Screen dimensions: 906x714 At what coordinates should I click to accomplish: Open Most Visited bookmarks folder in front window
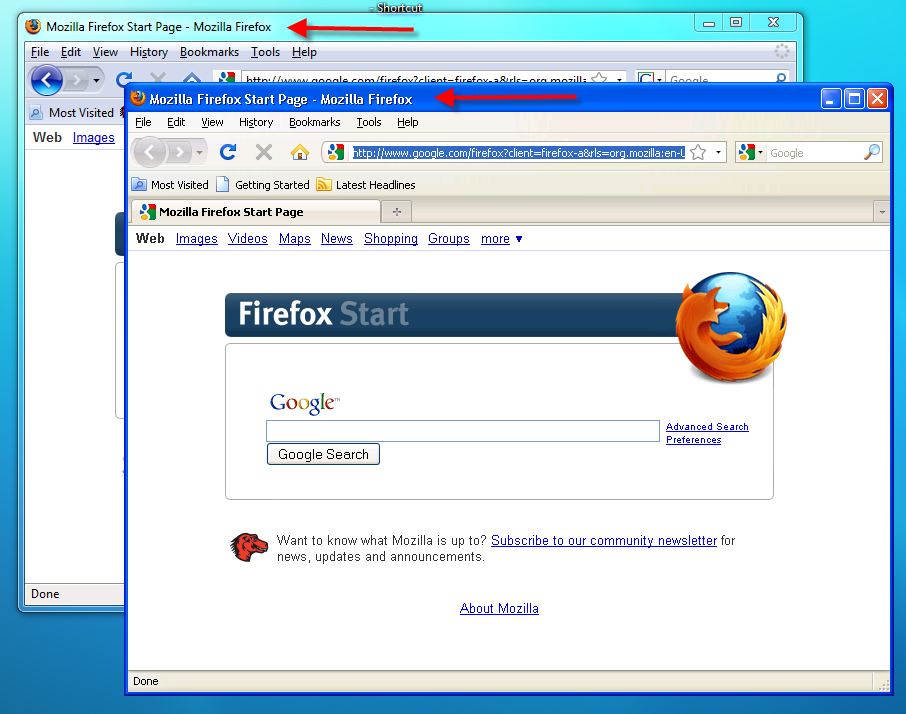pyautogui.click(x=170, y=185)
